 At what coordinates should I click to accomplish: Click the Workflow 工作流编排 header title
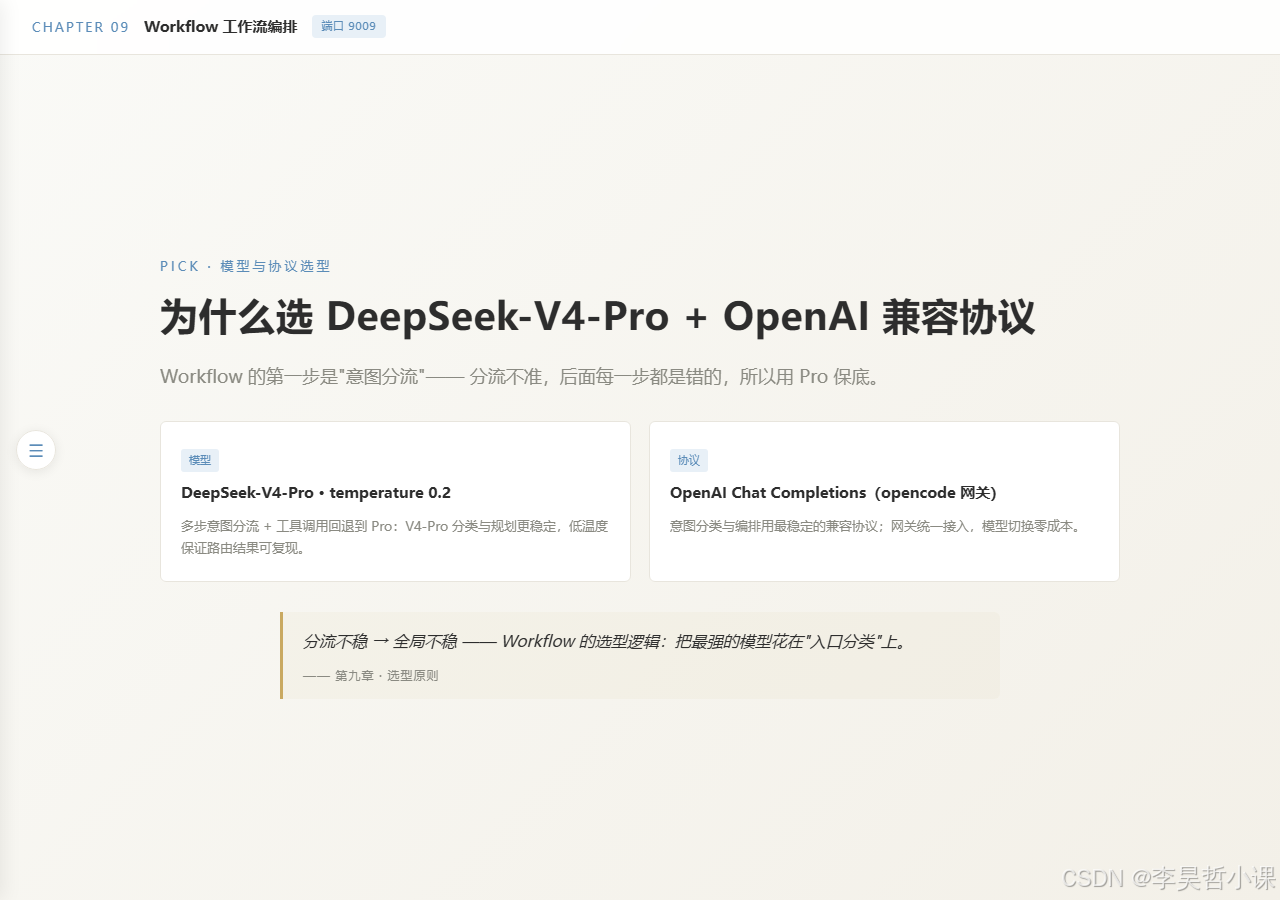[x=221, y=27]
